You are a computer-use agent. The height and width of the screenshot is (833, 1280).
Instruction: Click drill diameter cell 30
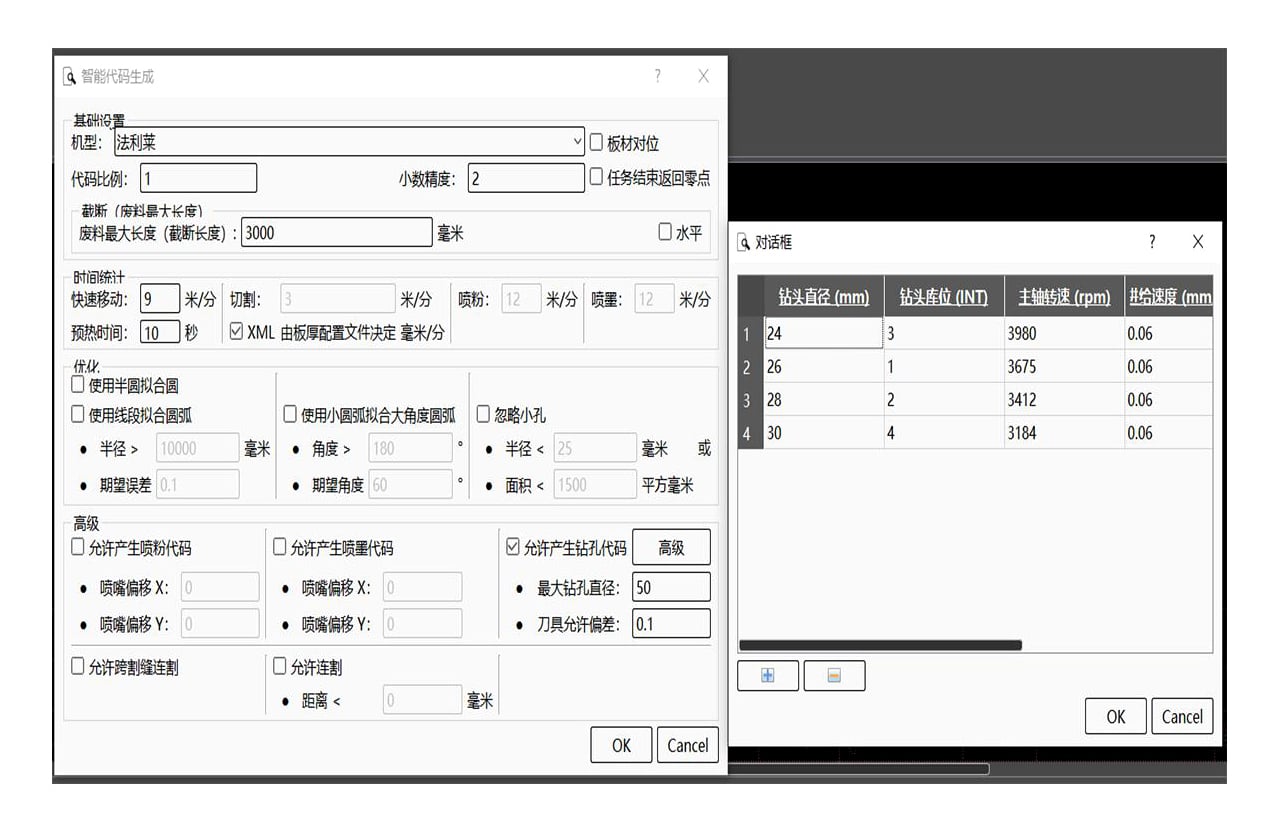tap(824, 433)
